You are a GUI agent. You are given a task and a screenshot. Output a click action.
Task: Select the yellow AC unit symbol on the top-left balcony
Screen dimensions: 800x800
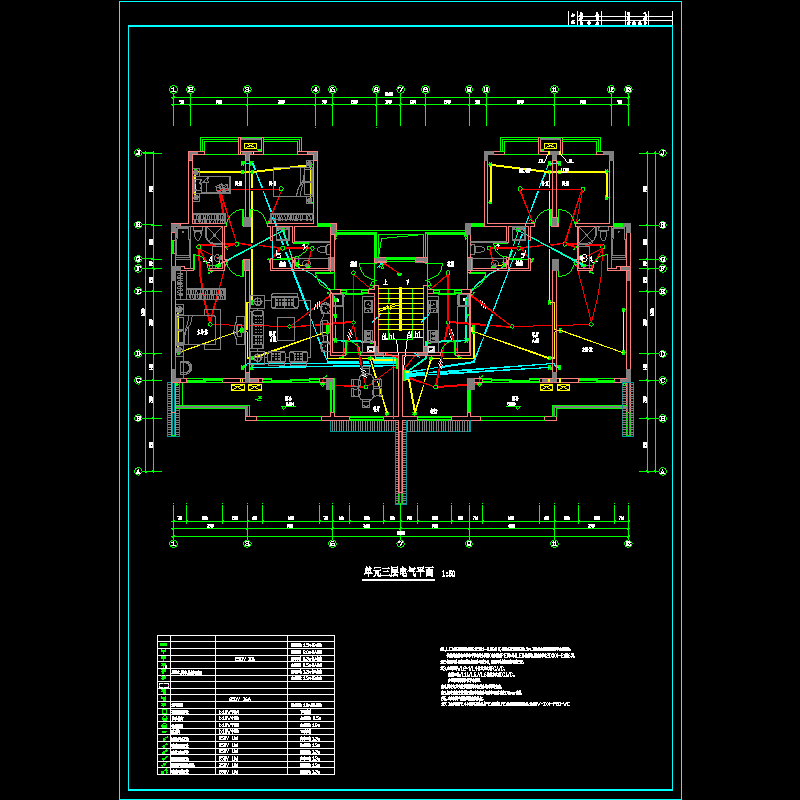point(251,146)
